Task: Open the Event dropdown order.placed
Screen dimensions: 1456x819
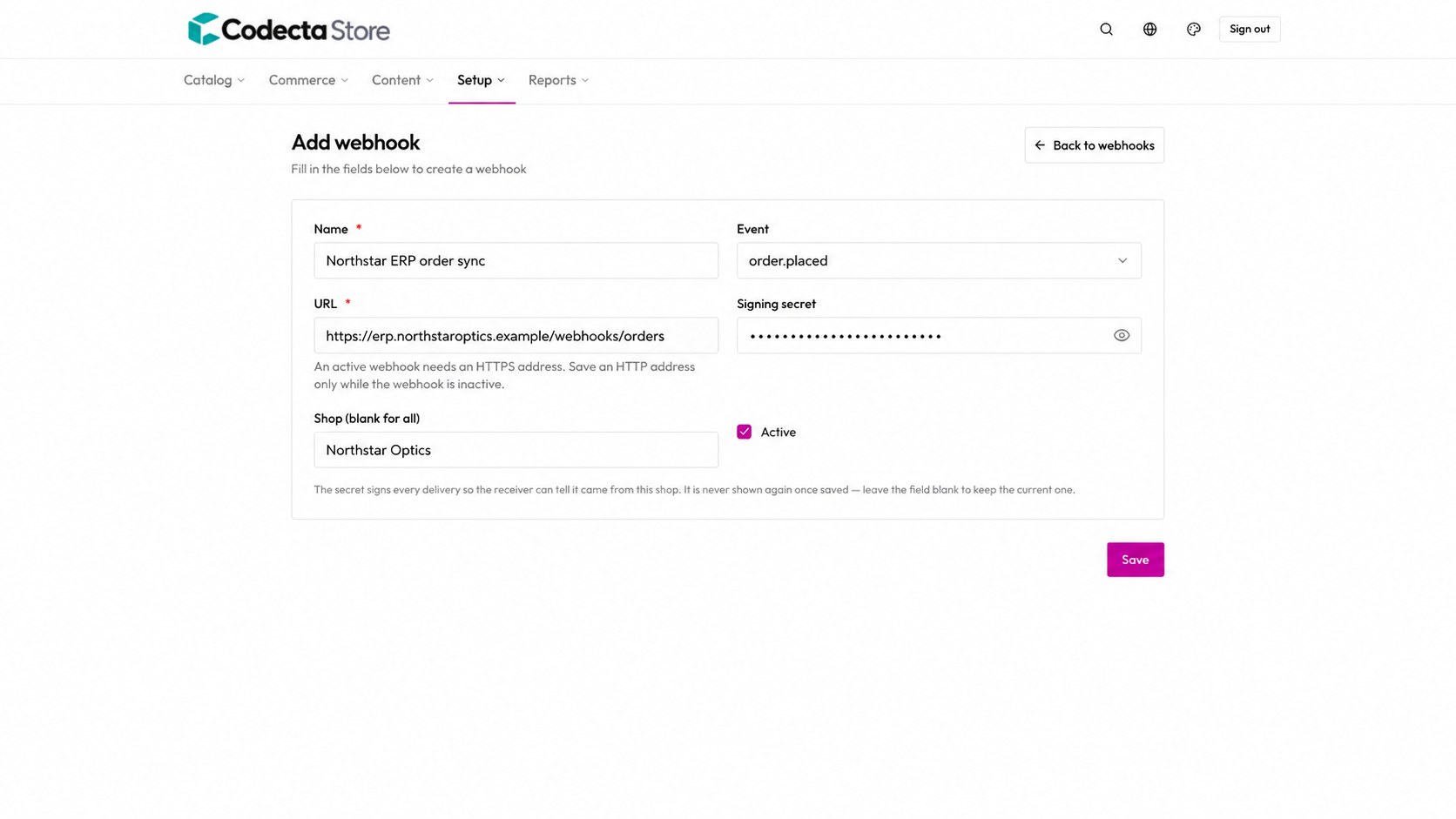Action: (x=939, y=260)
